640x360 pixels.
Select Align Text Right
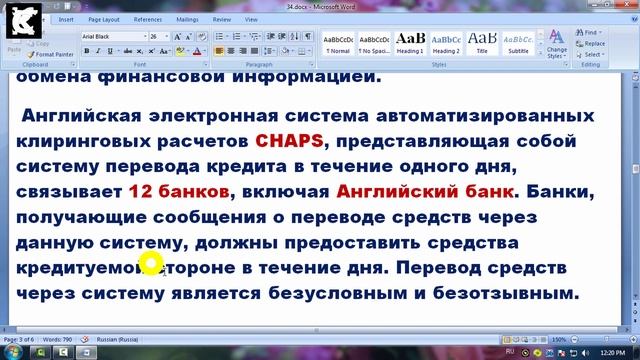point(243,51)
